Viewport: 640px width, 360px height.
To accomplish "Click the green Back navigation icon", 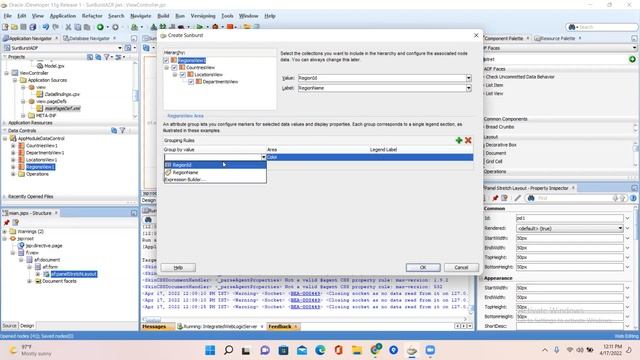I will pyautogui.click(x=100, y=27).
